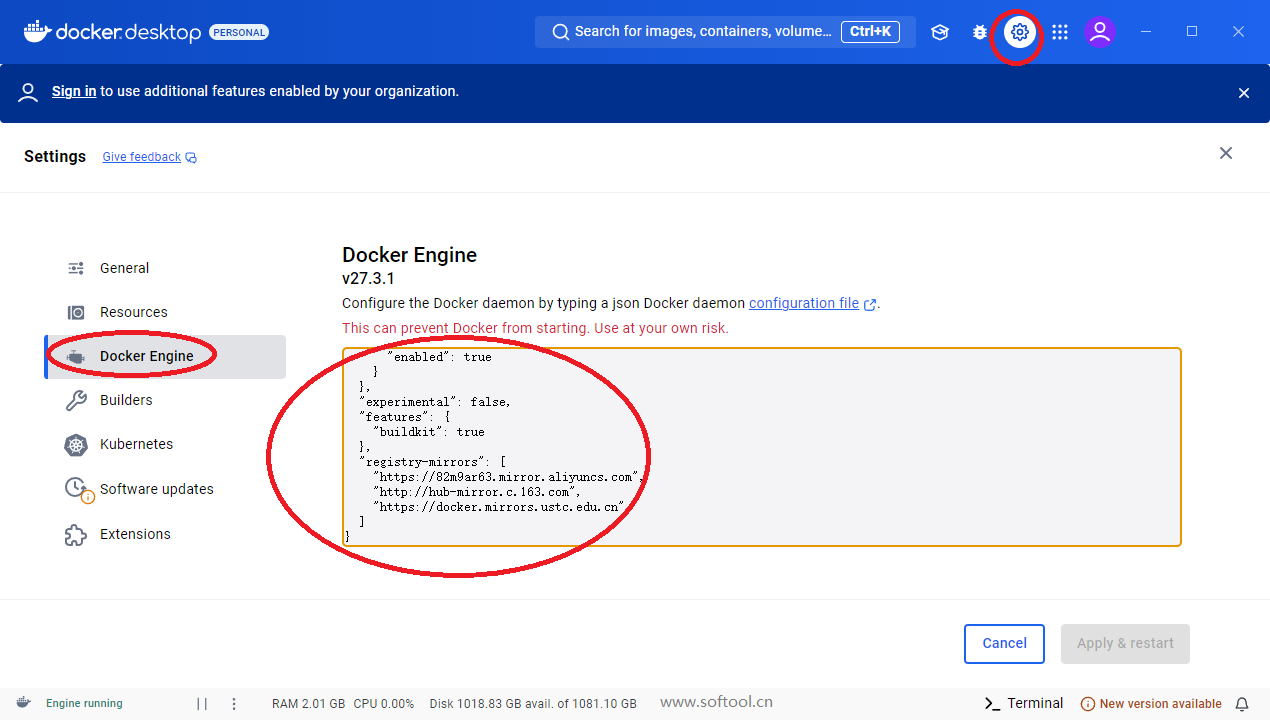The image size is (1270, 720).
Task: Dismiss the sign-in banner
Action: coord(1244,93)
